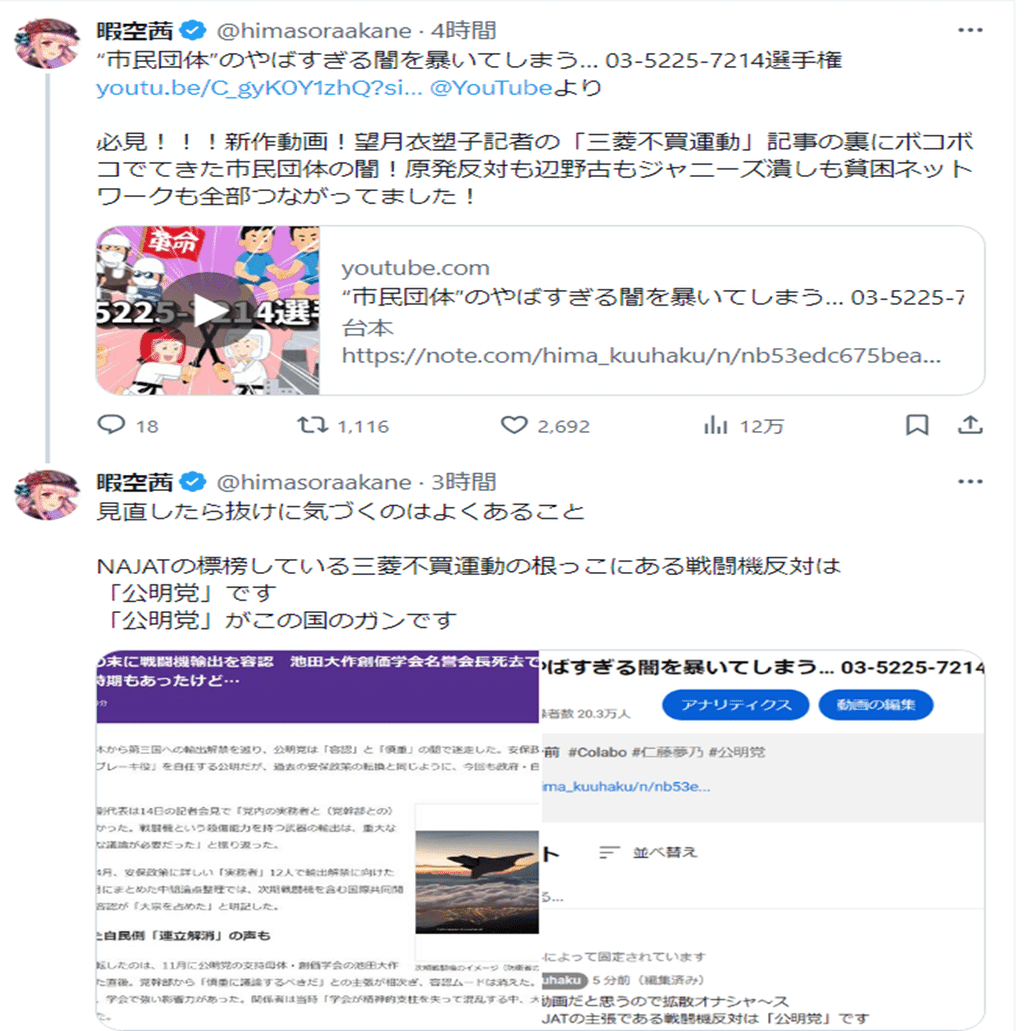
Task: Open the @YouTube mention link
Action: [x=491, y=87]
